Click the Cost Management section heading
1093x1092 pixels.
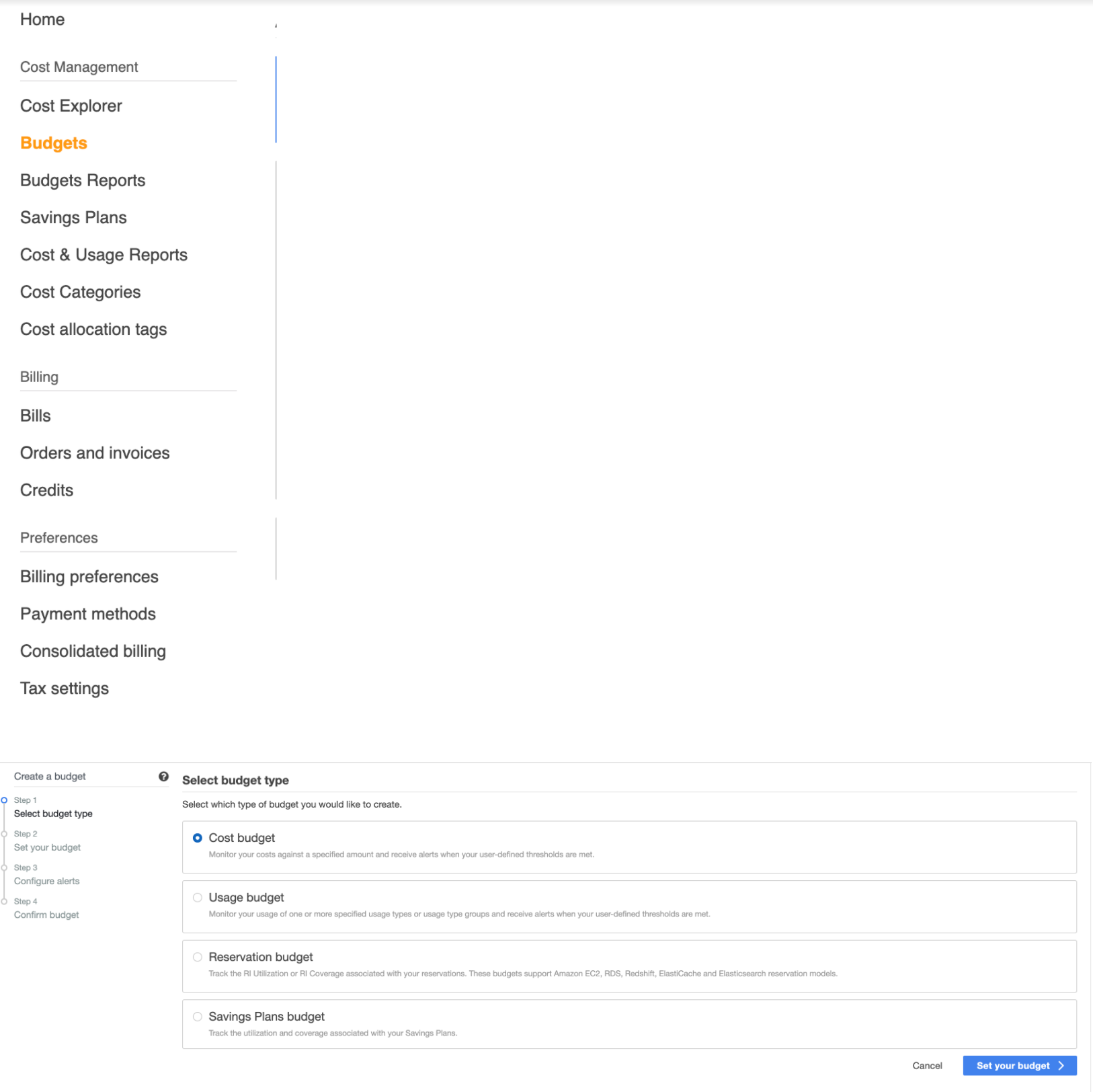click(x=79, y=67)
